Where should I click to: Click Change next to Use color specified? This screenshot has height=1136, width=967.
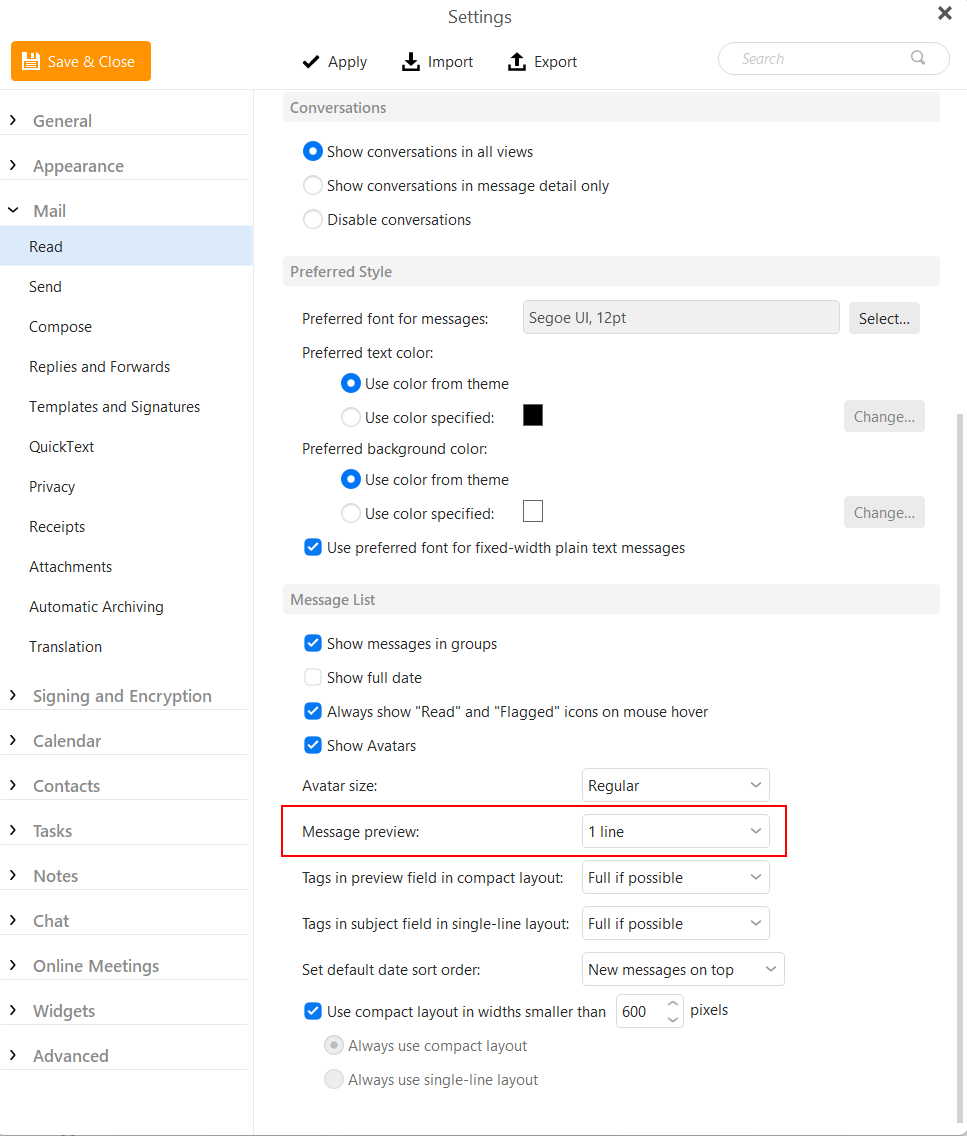click(884, 416)
